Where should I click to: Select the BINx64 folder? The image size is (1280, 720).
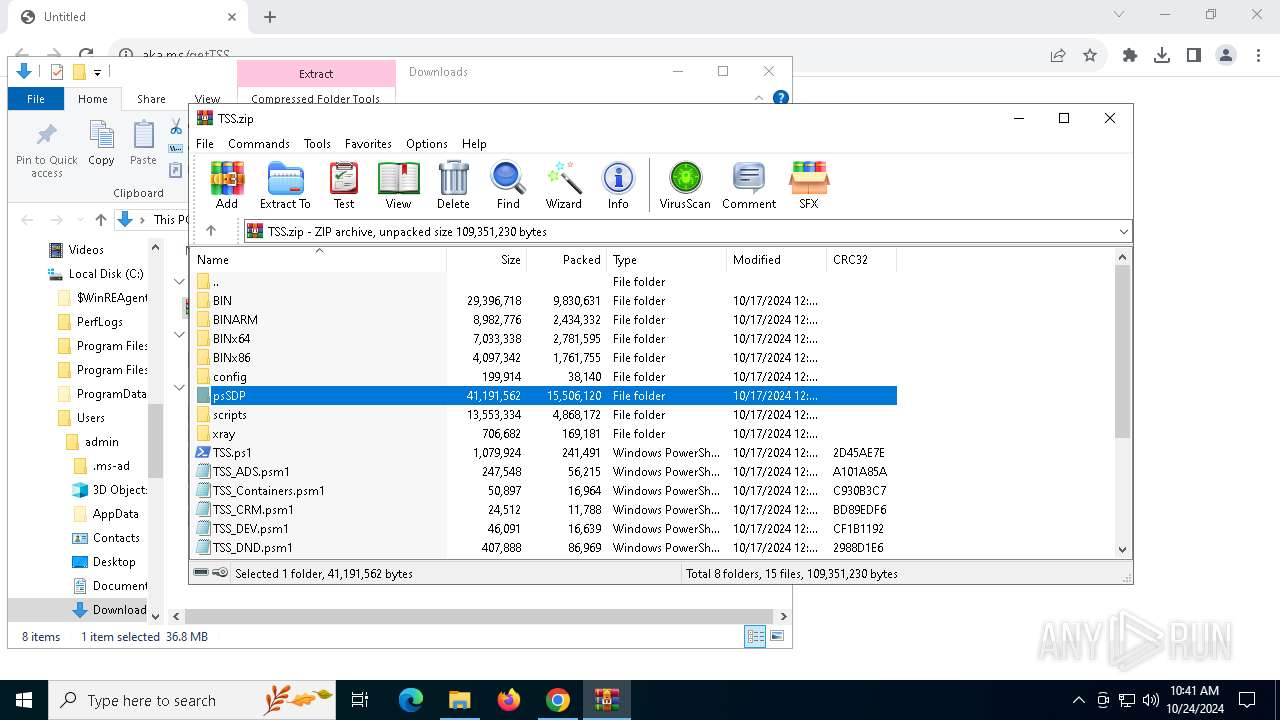545,338
